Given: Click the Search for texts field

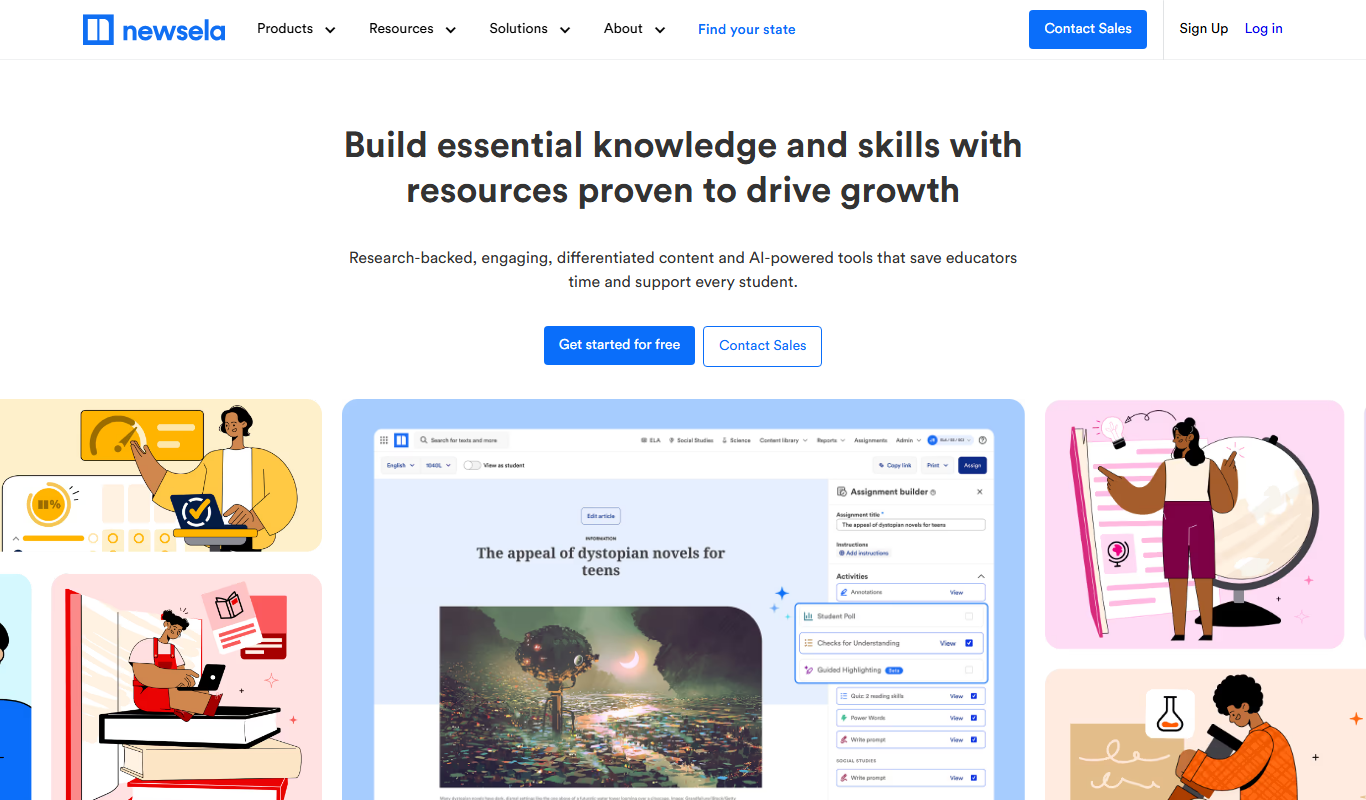Looking at the screenshot, I should [463, 440].
